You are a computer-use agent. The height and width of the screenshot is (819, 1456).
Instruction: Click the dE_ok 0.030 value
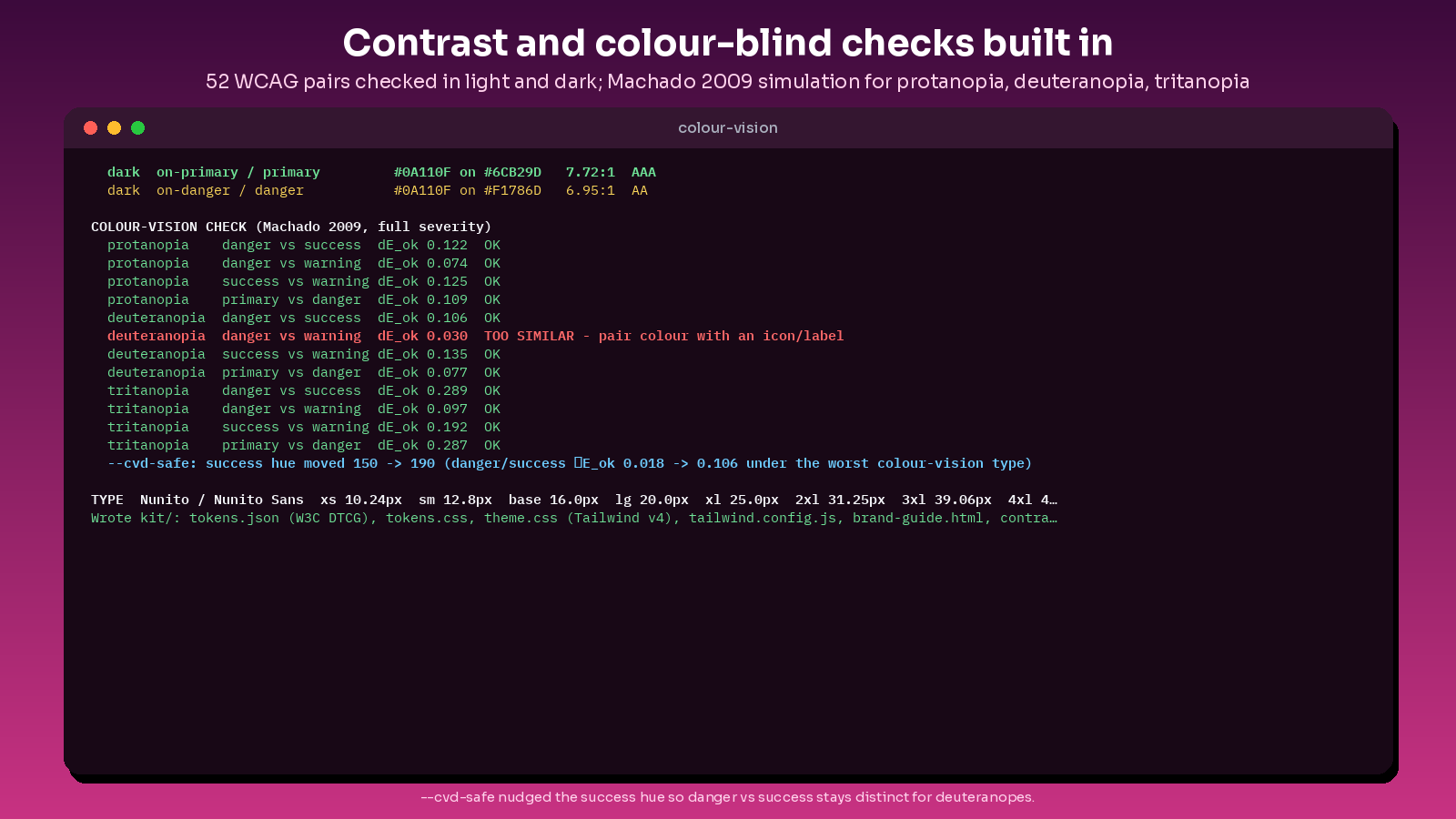pos(422,336)
